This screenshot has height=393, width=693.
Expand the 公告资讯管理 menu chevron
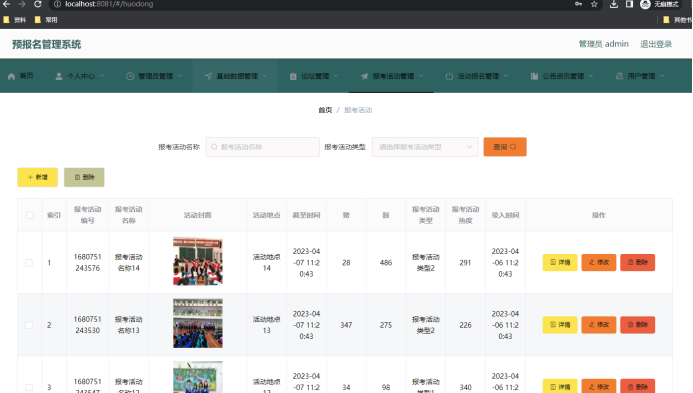pos(591,76)
